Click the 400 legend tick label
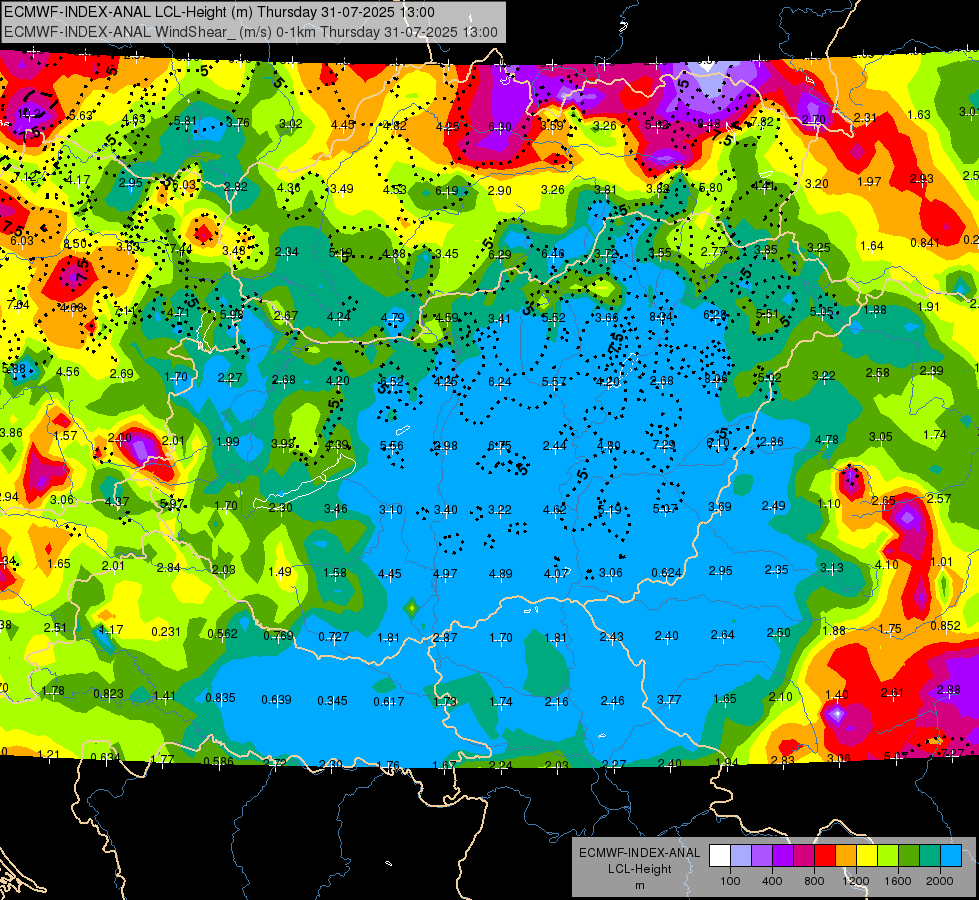979x900 pixels. click(772, 881)
